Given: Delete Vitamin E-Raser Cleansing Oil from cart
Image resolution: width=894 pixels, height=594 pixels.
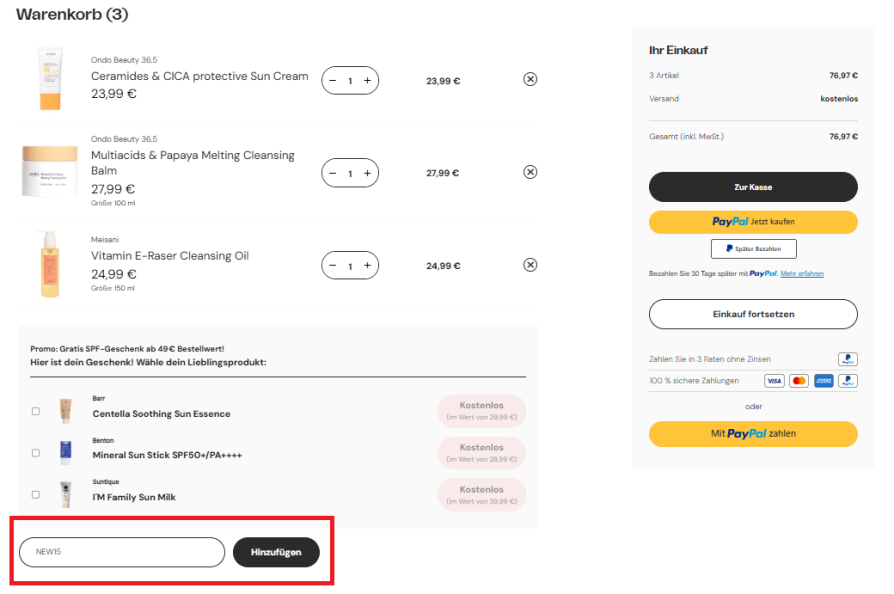Looking at the screenshot, I should tap(530, 265).
